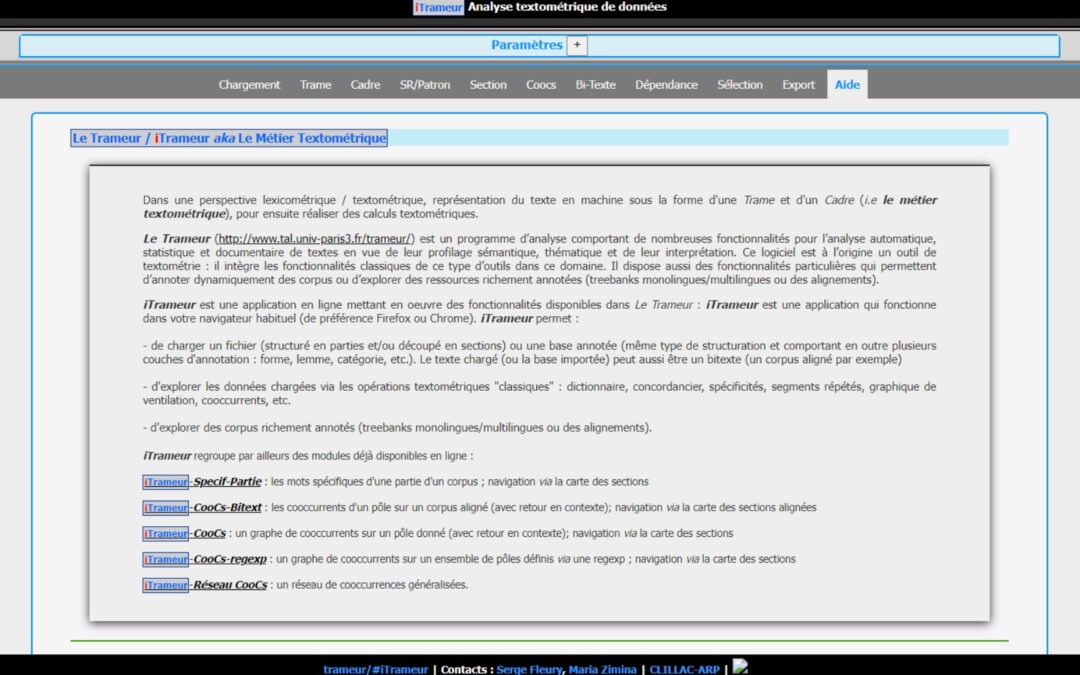Select the Sélection tab
Image resolution: width=1080 pixels, height=675 pixels.
740,85
